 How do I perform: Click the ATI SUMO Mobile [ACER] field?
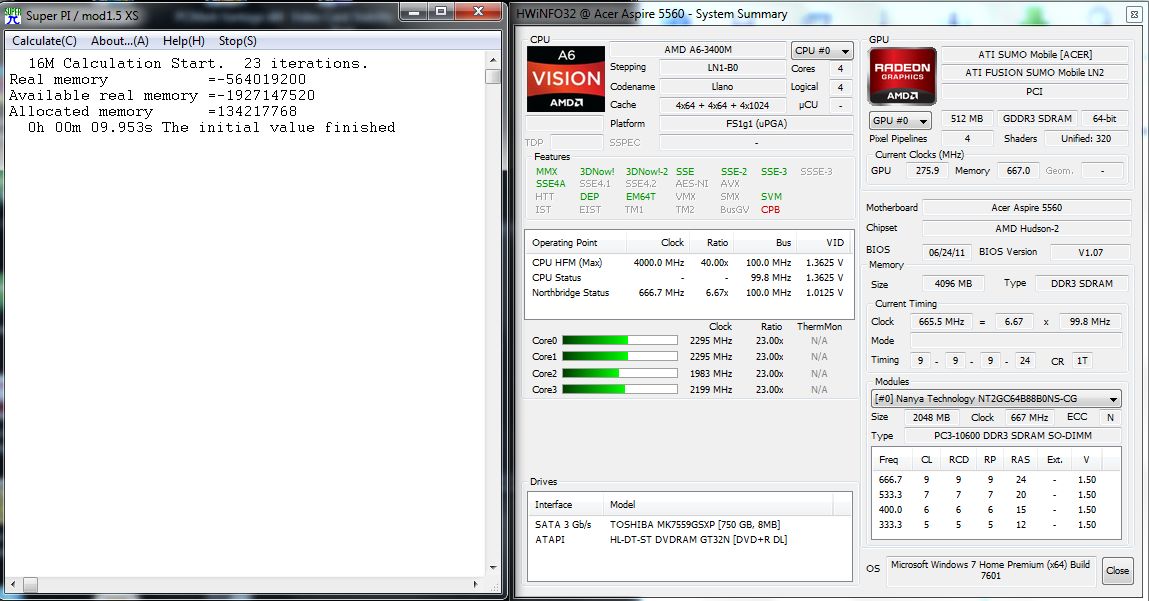pos(1035,54)
